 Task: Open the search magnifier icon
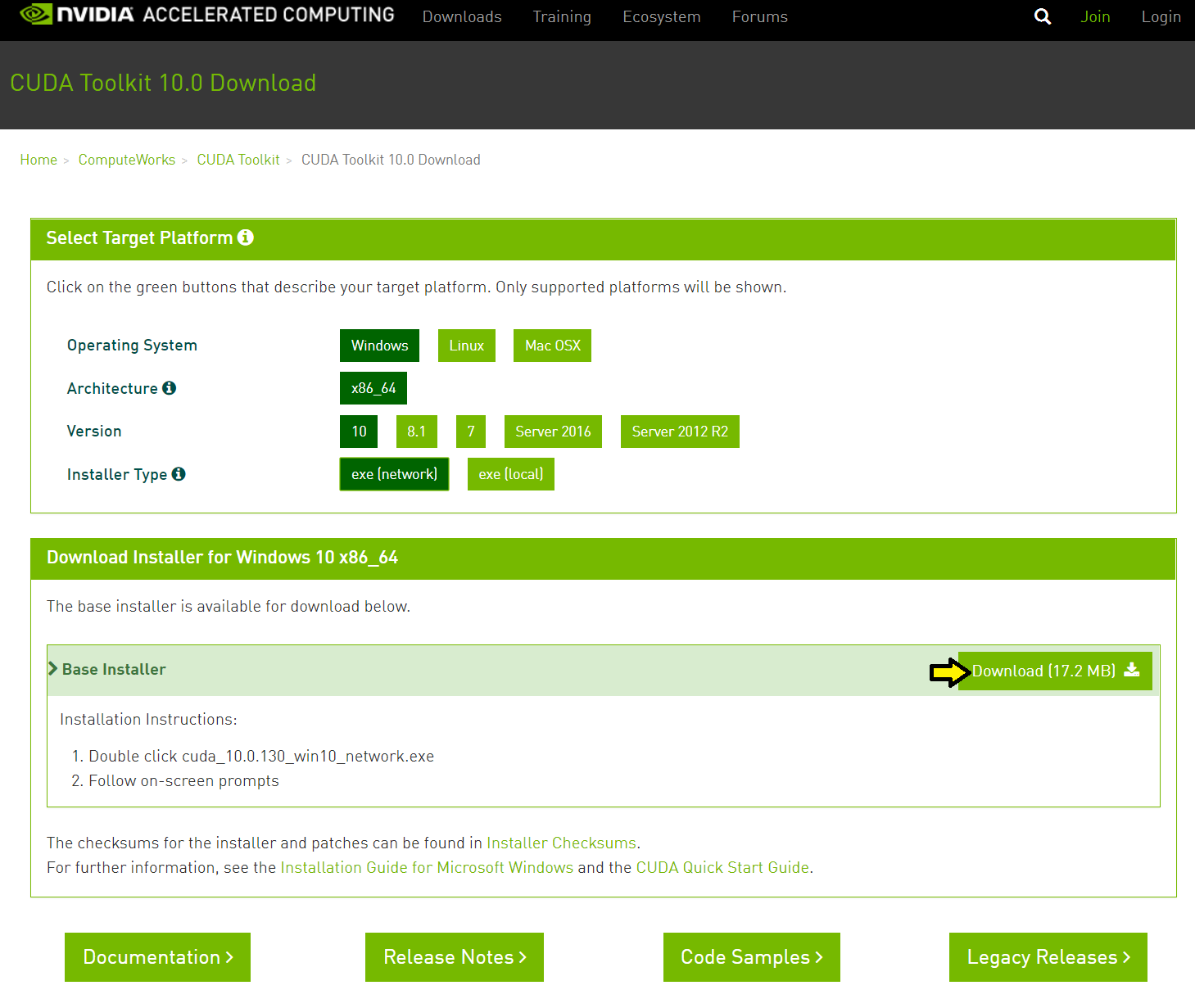pos(1042,16)
